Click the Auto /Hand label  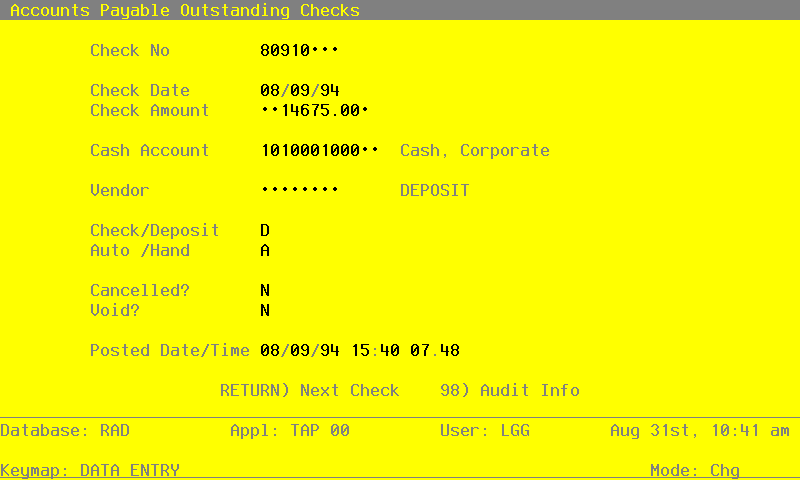(x=140, y=250)
